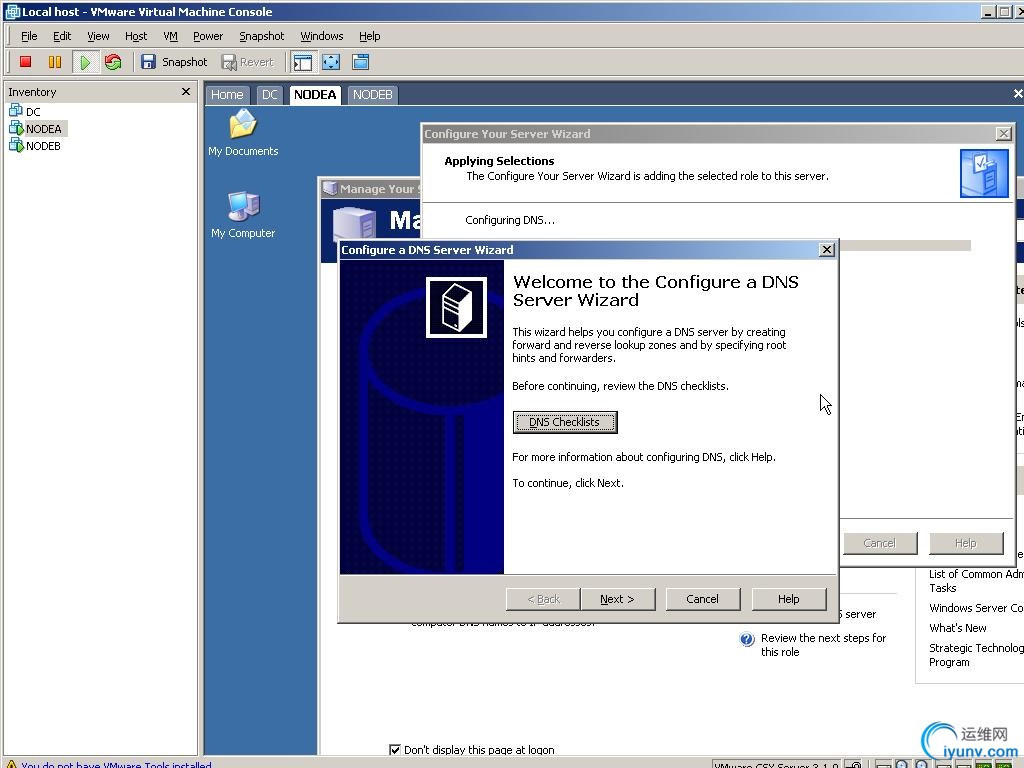The image size is (1024, 768).
Task: Open the Snapshot menu
Action: click(261, 36)
